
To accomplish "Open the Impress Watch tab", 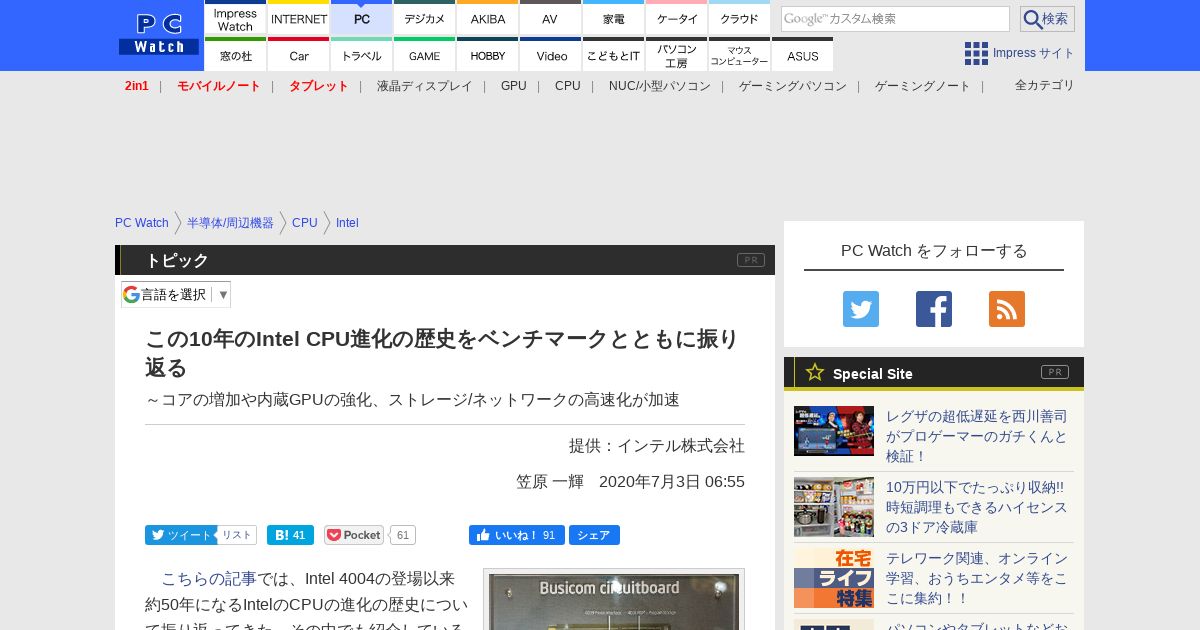I will coord(235,18).
